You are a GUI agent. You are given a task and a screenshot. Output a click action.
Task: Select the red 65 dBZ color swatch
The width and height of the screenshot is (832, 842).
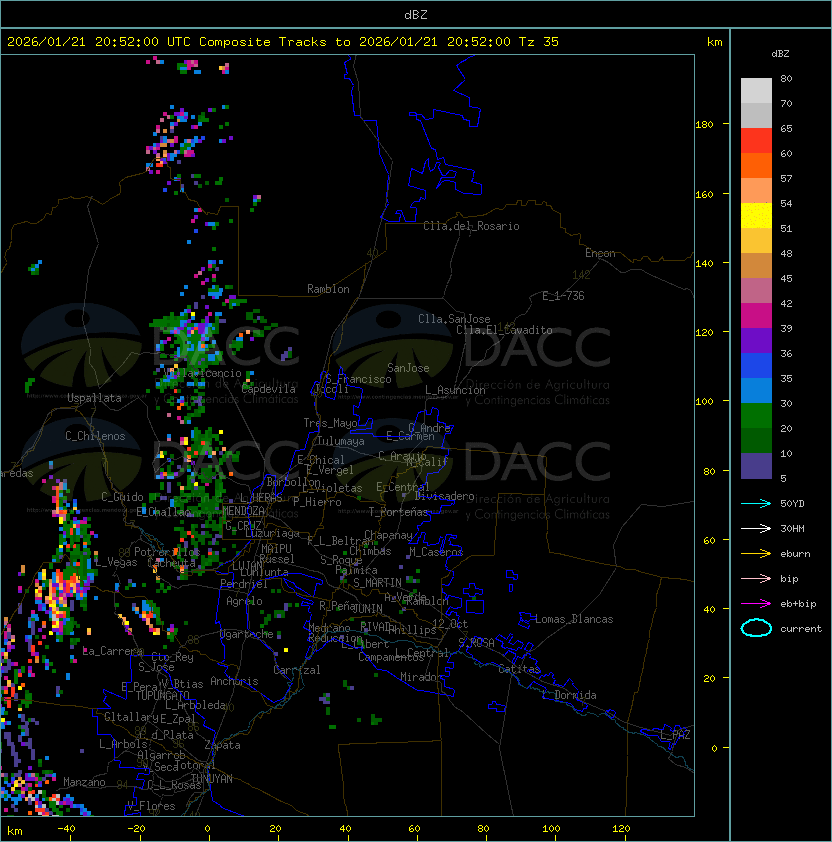tap(756, 140)
